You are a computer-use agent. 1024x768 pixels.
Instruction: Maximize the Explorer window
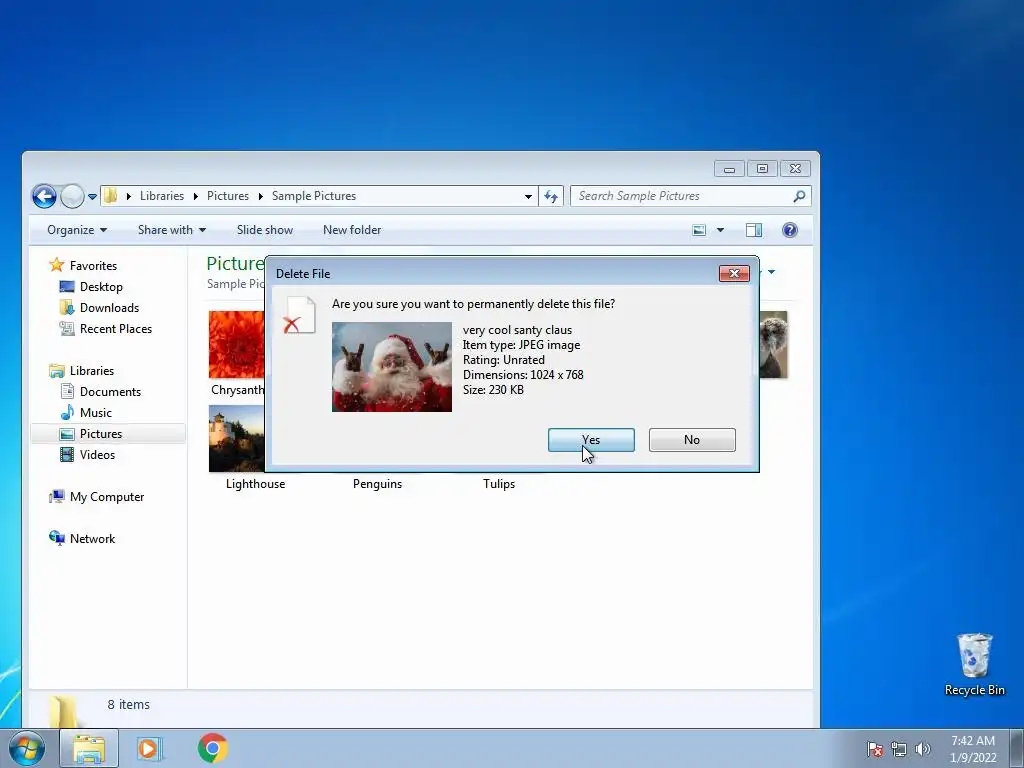pos(761,168)
